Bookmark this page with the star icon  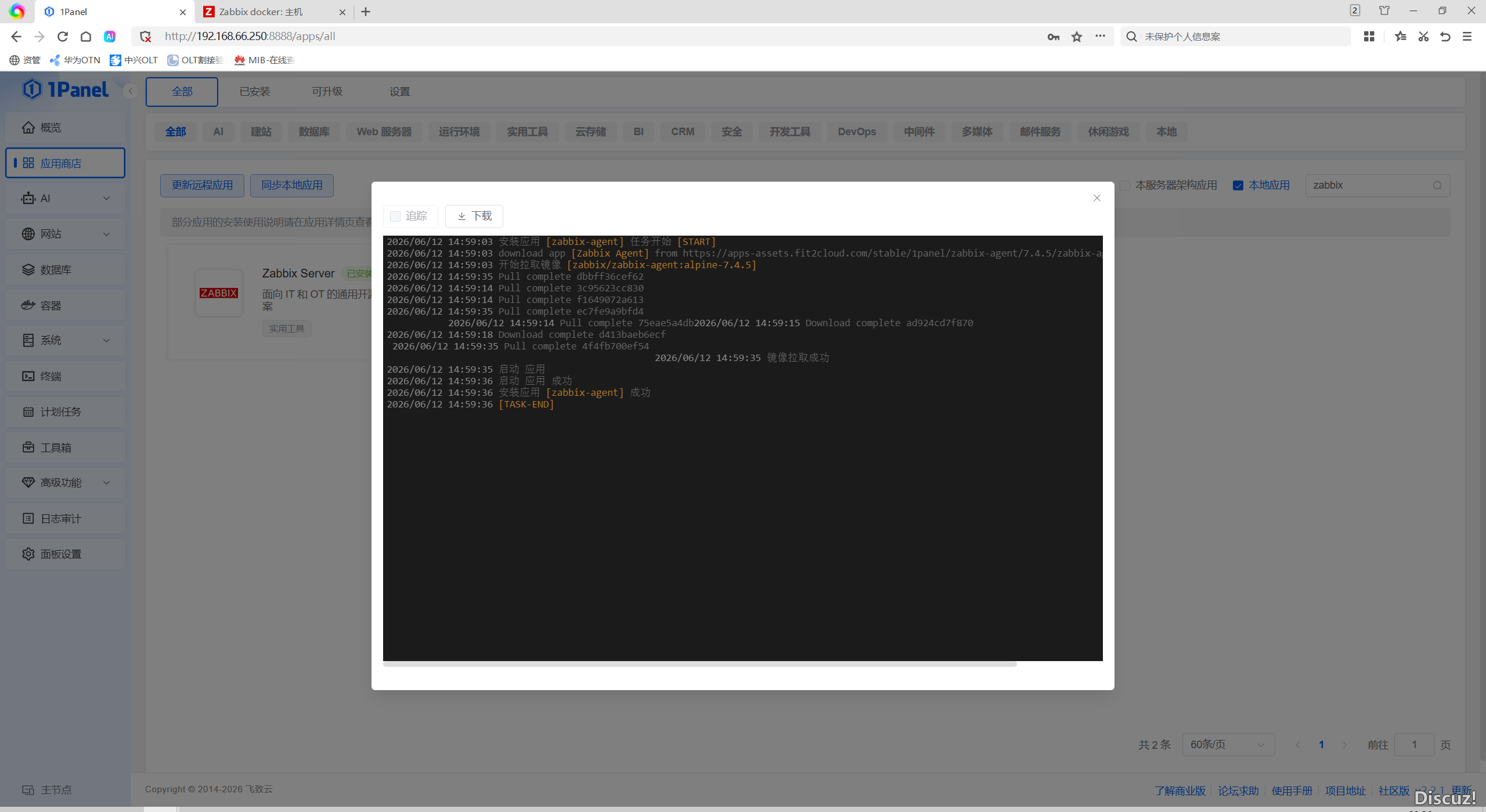coord(1077,37)
